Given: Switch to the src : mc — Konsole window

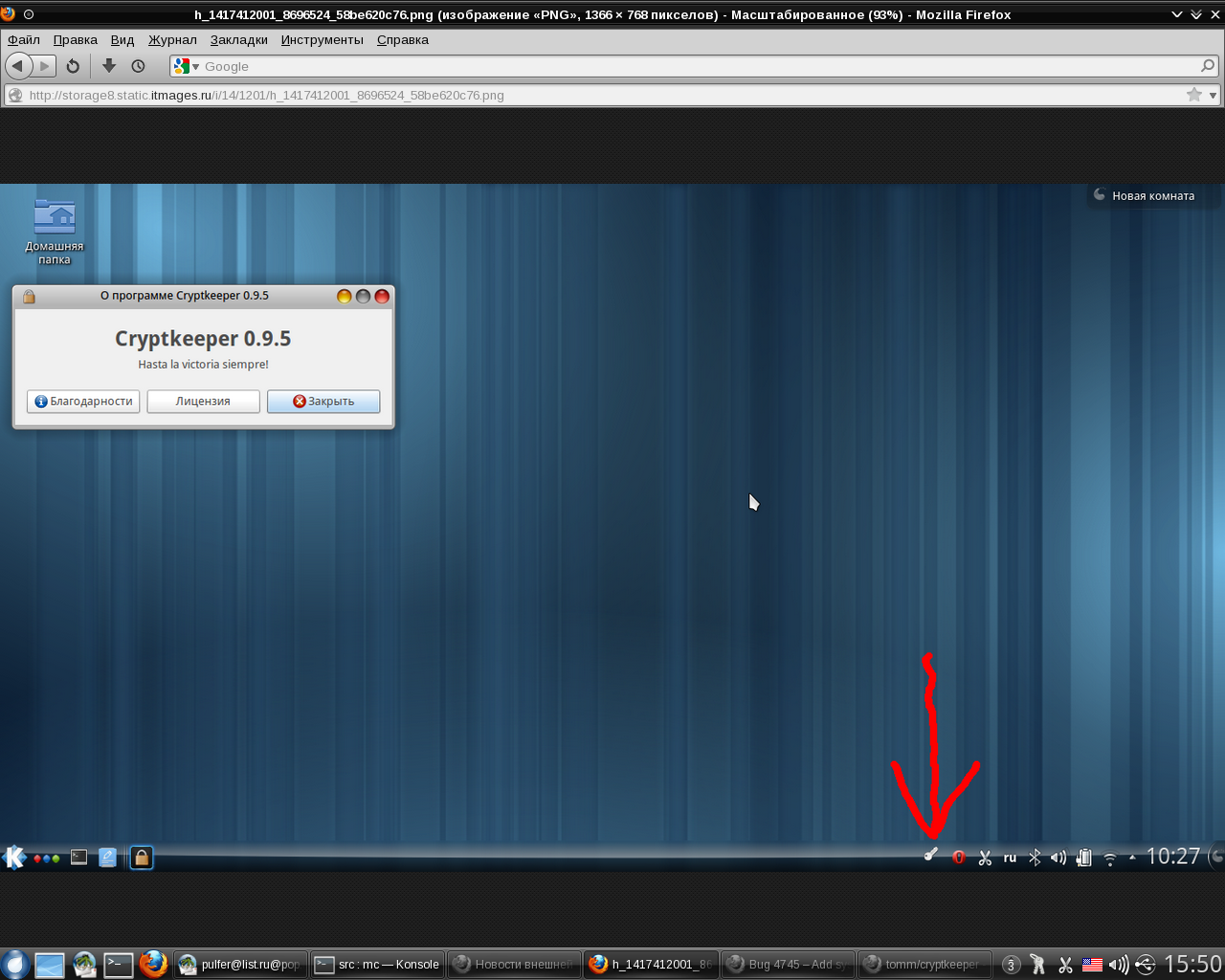Looking at the screenshot, I should [378, 965].
